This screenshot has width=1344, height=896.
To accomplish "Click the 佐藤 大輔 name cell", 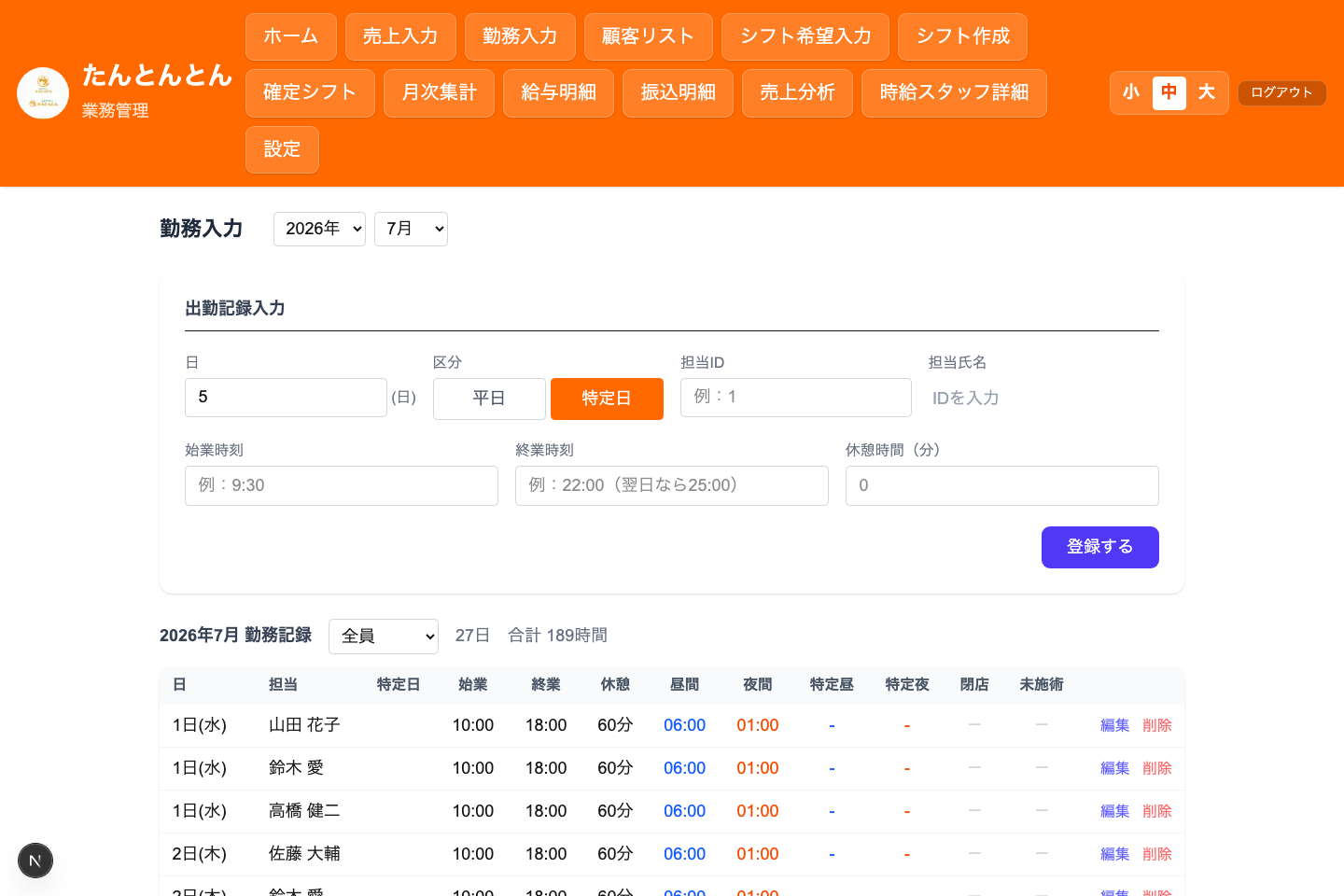I will [x=304, y=854].
